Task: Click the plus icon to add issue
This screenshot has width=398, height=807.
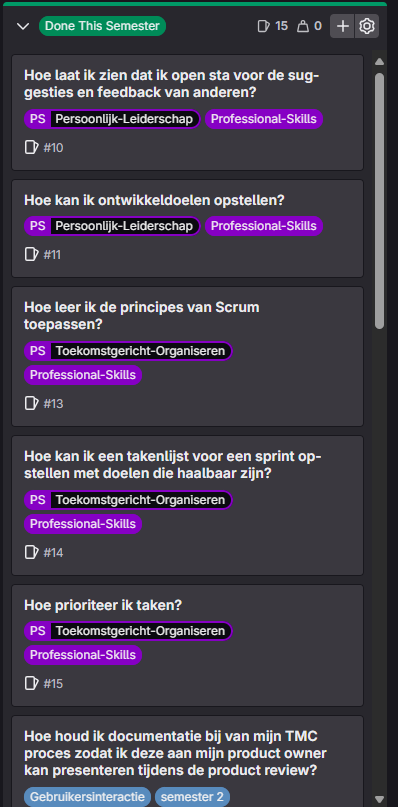Action: 342,26
